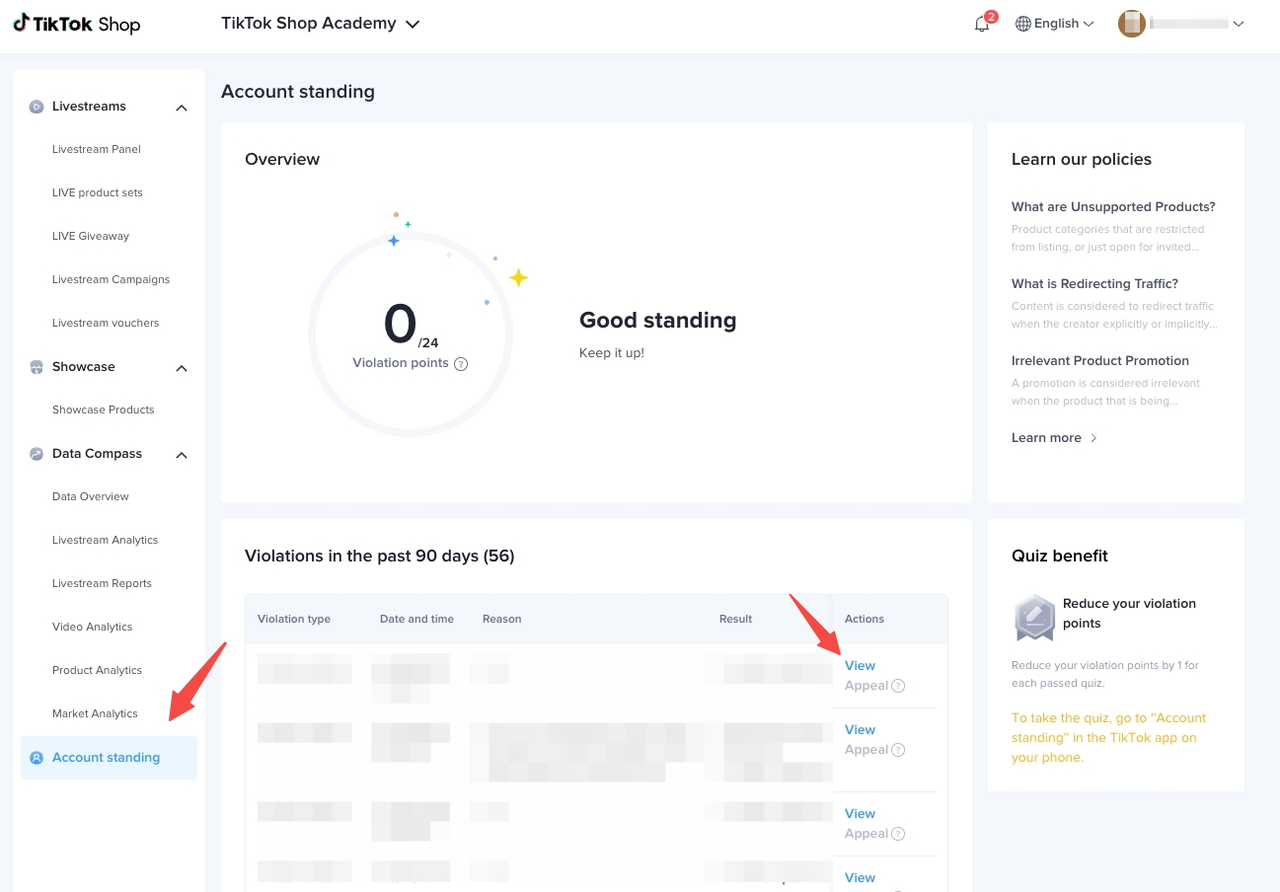The image size is (1280, 892).
Task: Click the Violation points help icon
Action: (461, 364)
